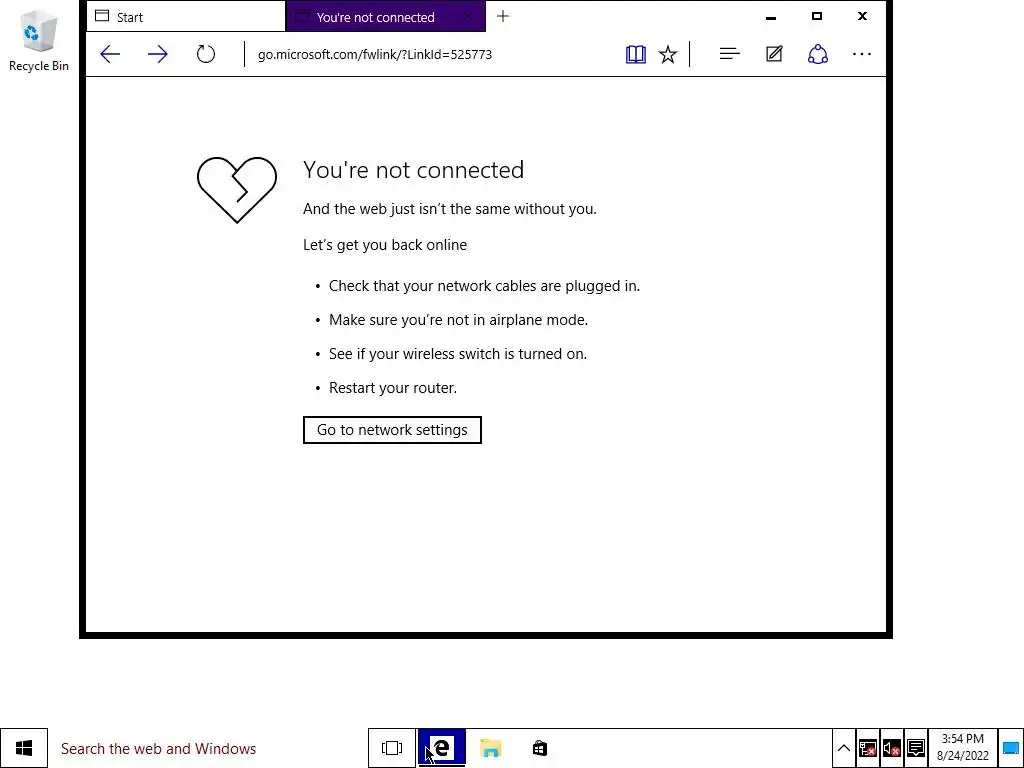The height and width of the screenshot is (768, 1024).
Task: Open the Store taskbar icon
Action: 539,748
